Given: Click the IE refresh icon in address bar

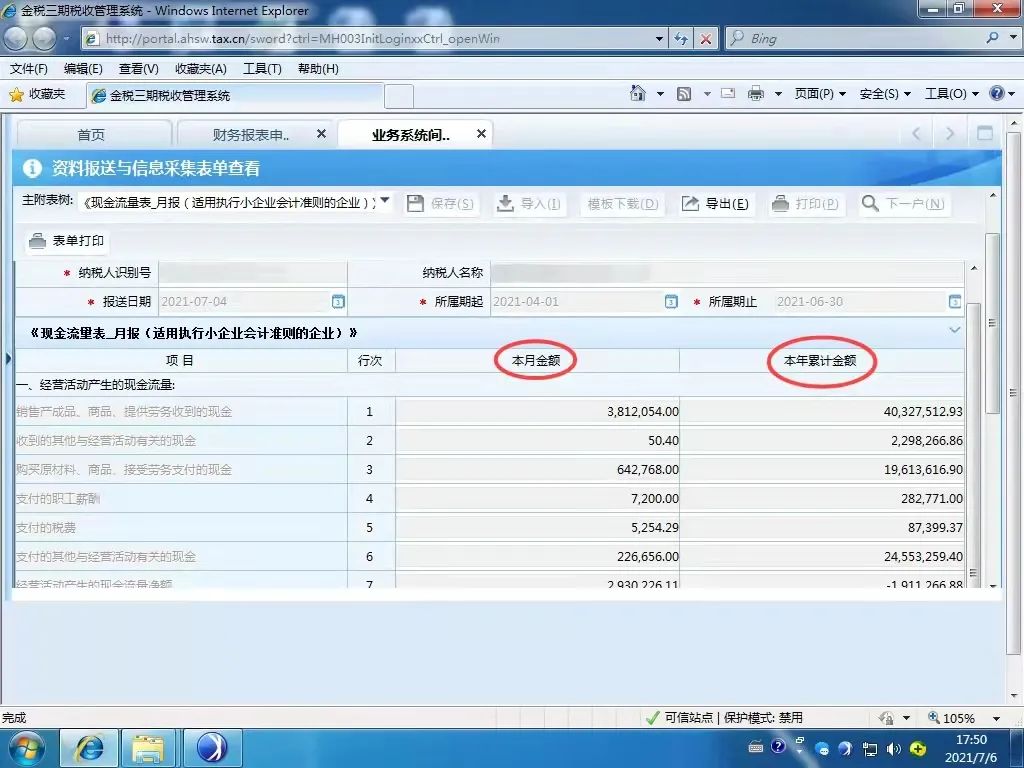Looking at the screenshot, I should click(682, 39).
